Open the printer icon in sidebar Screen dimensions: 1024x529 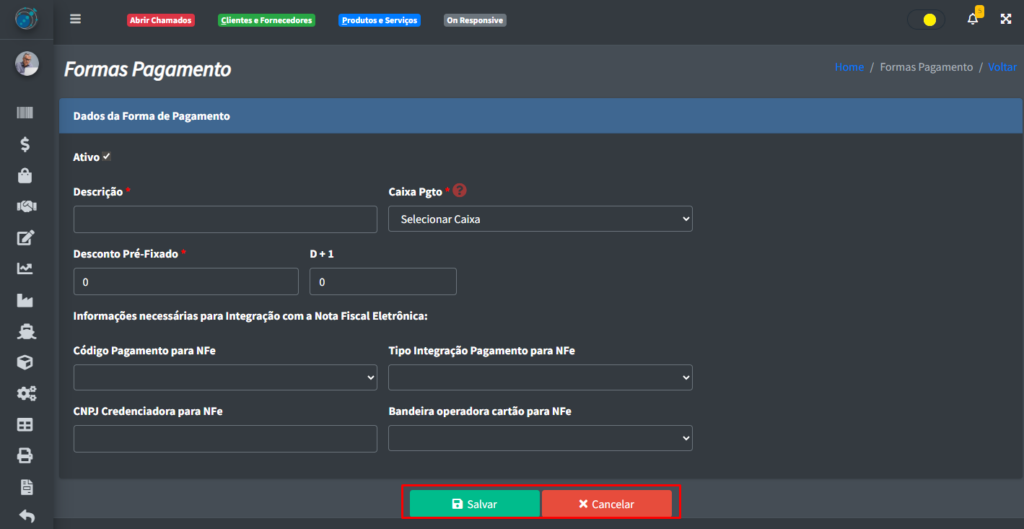pos(26,456)
